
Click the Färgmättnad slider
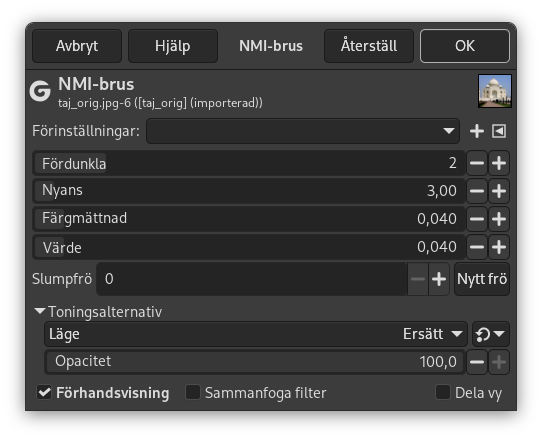click(249, 219)
